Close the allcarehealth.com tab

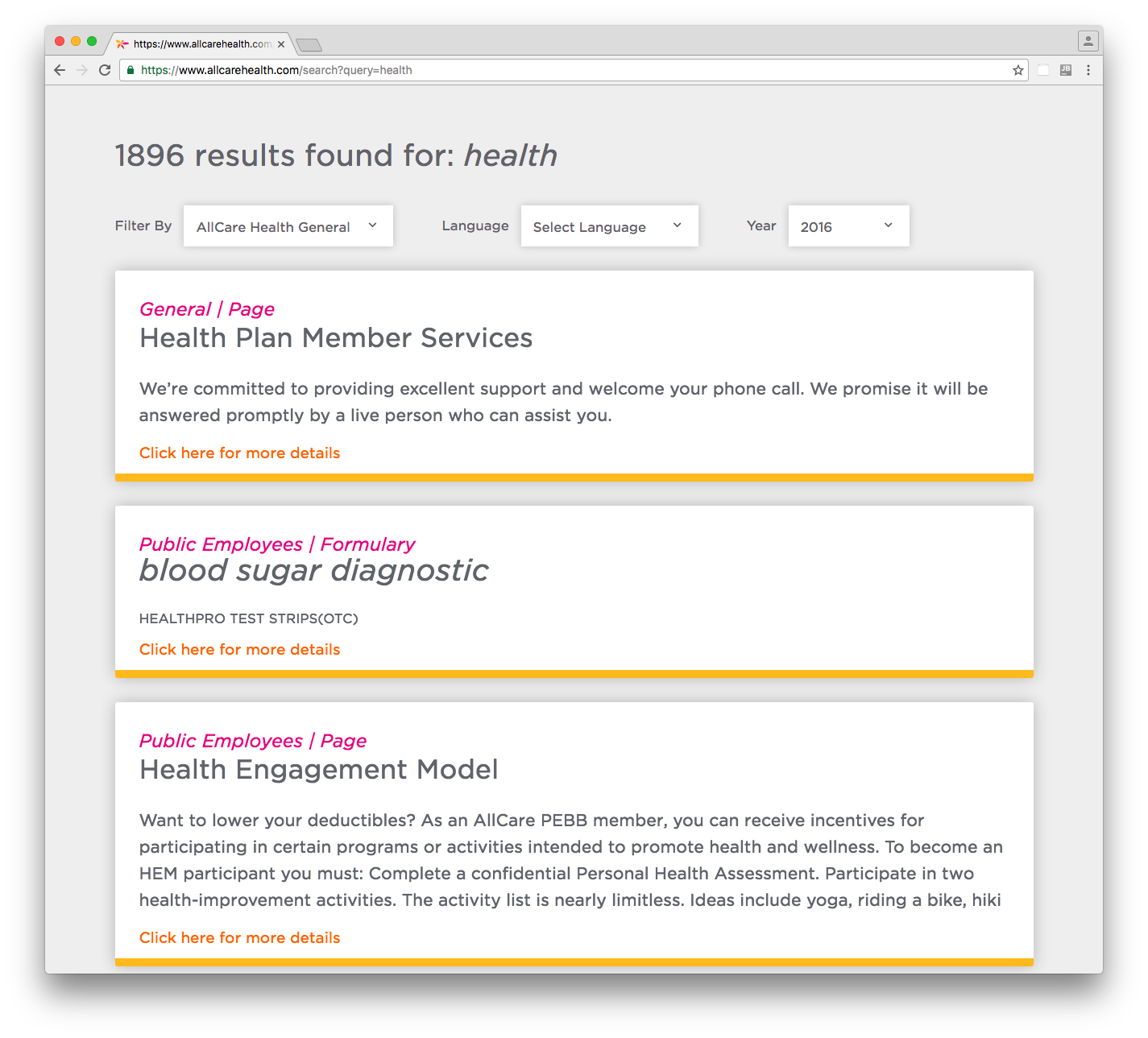(x=281, y=44)
